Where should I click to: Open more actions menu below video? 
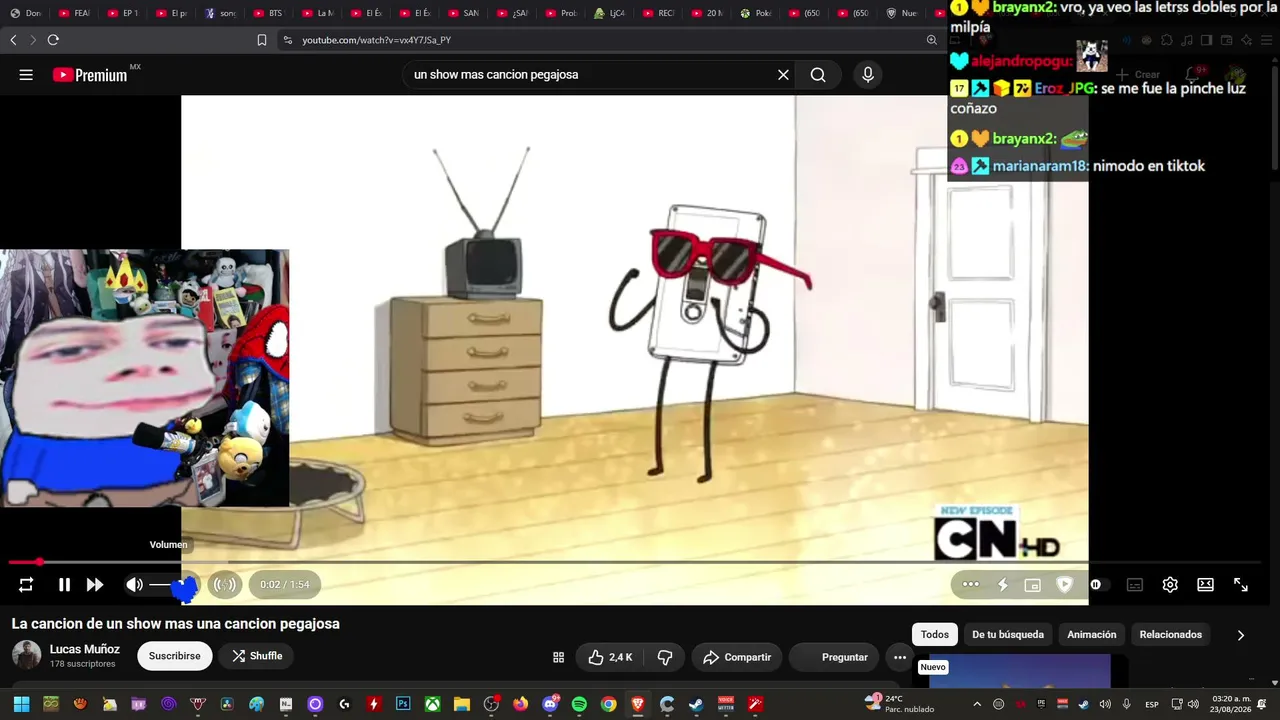click(900, 657)
